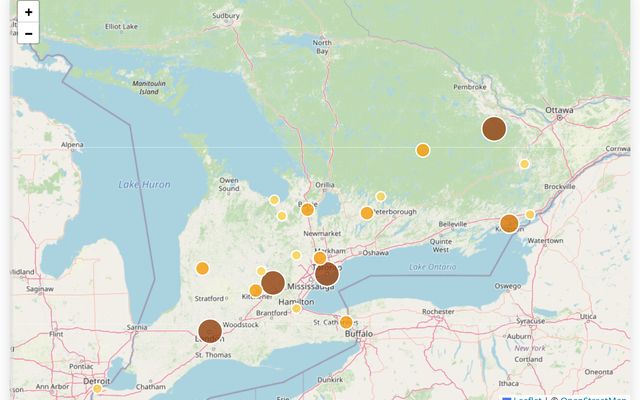This screenshot has height=400, width=640.
Task: Click the yellow marker north of Brockville
Action: (524, 164)
